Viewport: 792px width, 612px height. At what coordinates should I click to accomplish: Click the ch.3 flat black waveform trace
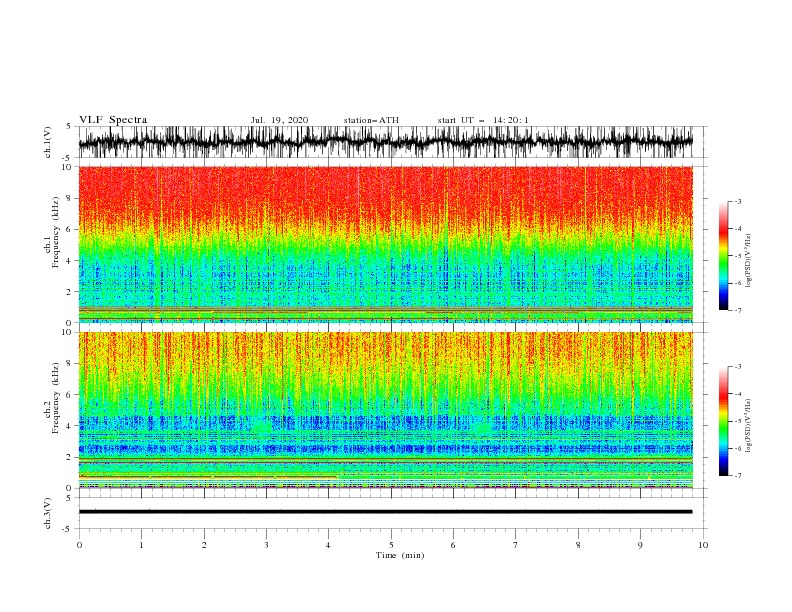click(x=385, y=512)
